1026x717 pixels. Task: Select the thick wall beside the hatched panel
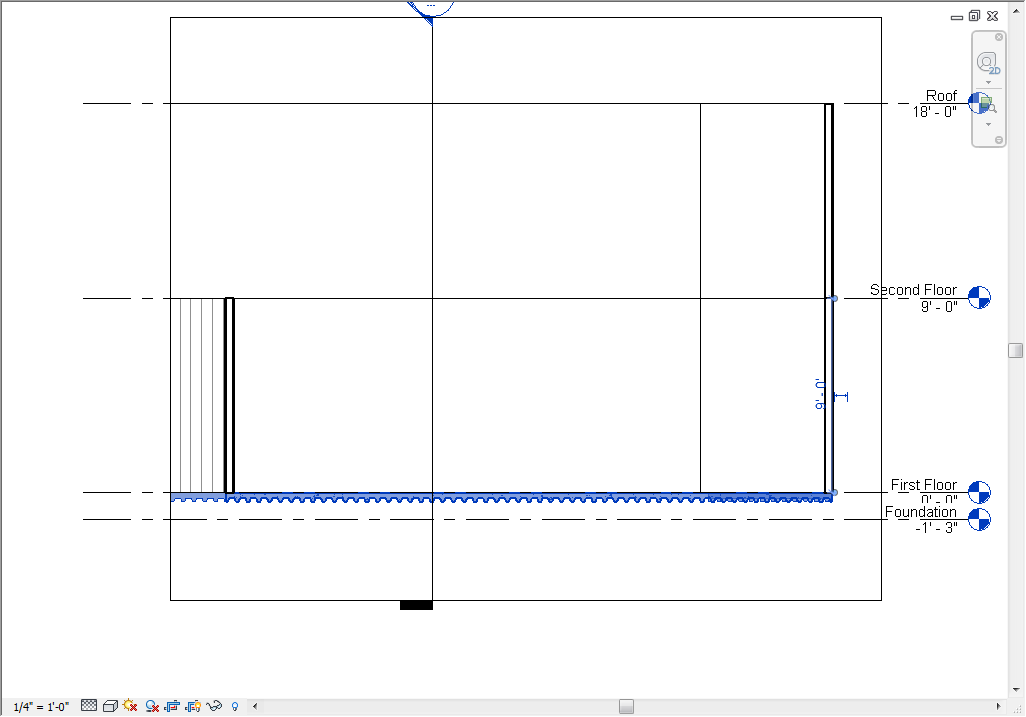tap(229, 395)
